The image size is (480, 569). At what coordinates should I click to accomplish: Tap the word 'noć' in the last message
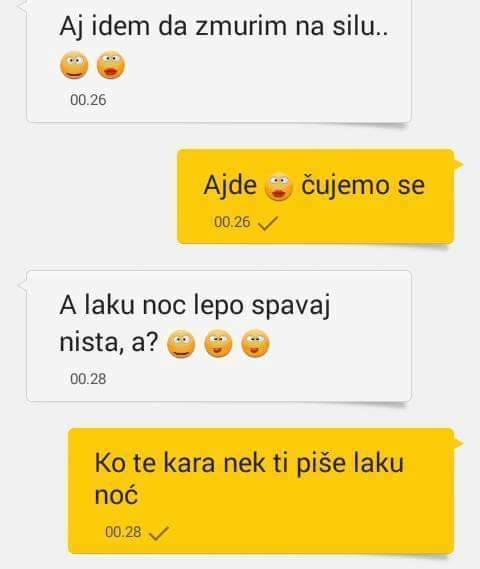click(x=116, y=495)
